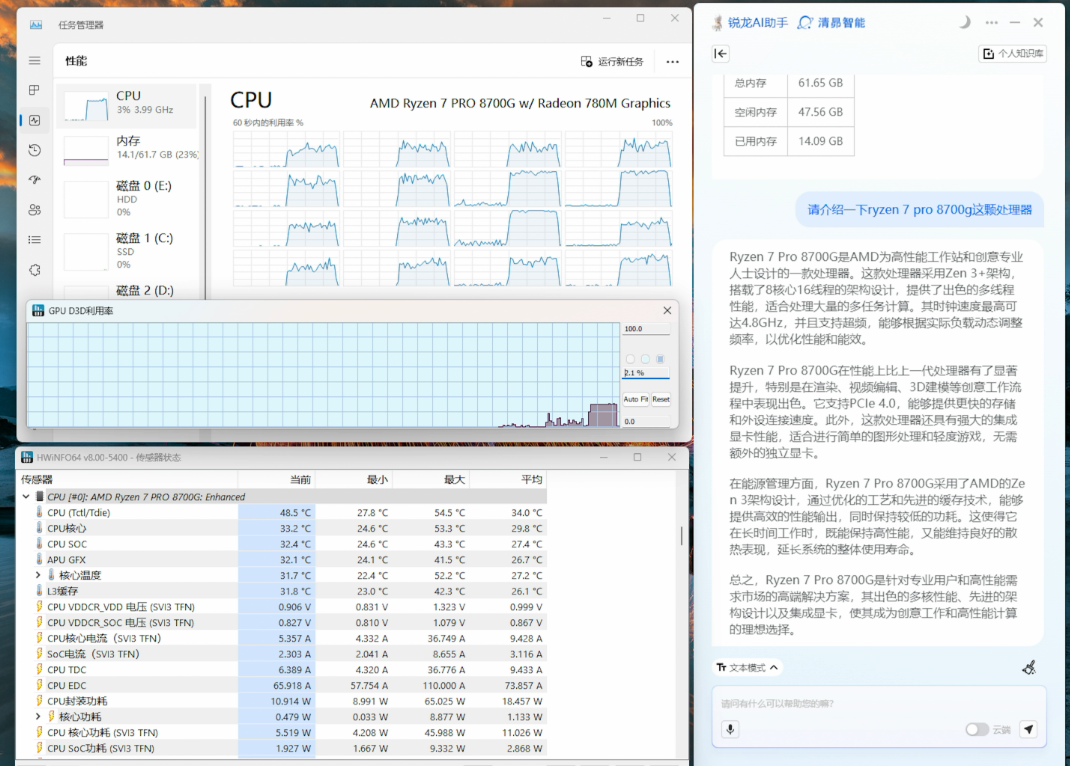Send message with the paper plane icon

(x=1027, y=729)
